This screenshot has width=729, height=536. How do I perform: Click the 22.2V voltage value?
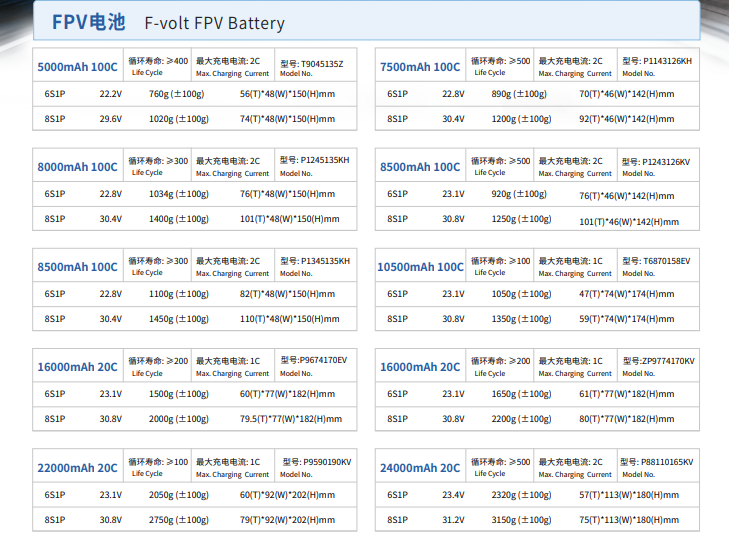coord(111,94)
